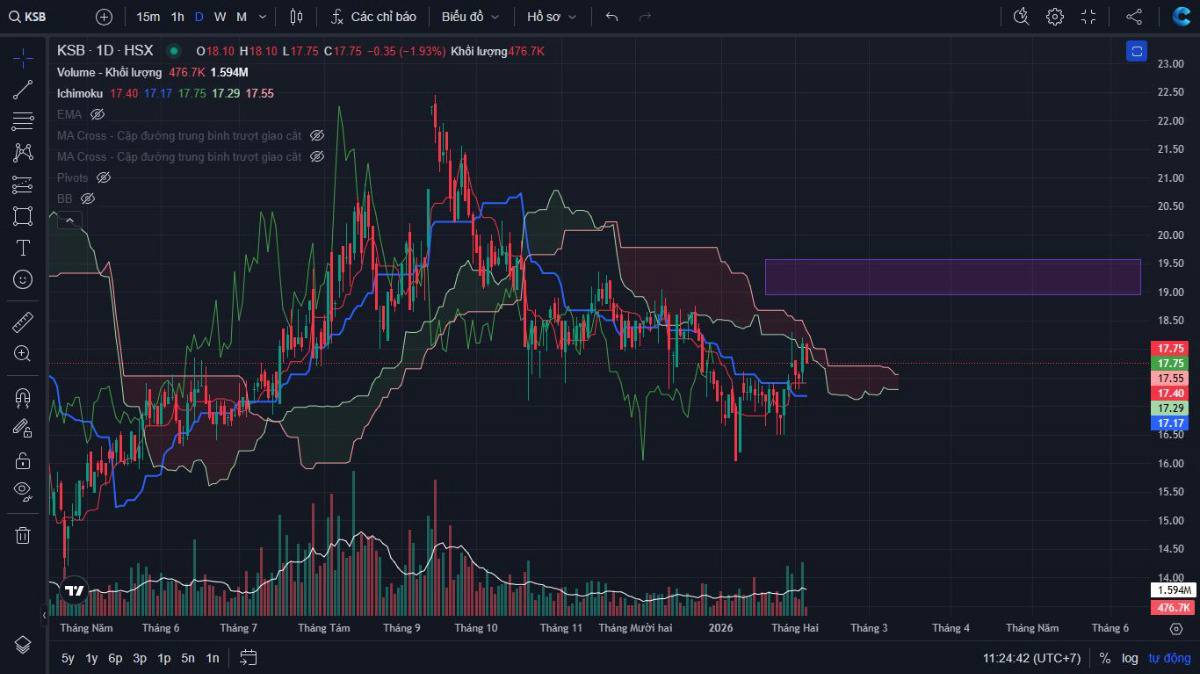This screenshot has height=674, width=1200.
Task: Select the ruler measure tool
Action: point(22,322)
